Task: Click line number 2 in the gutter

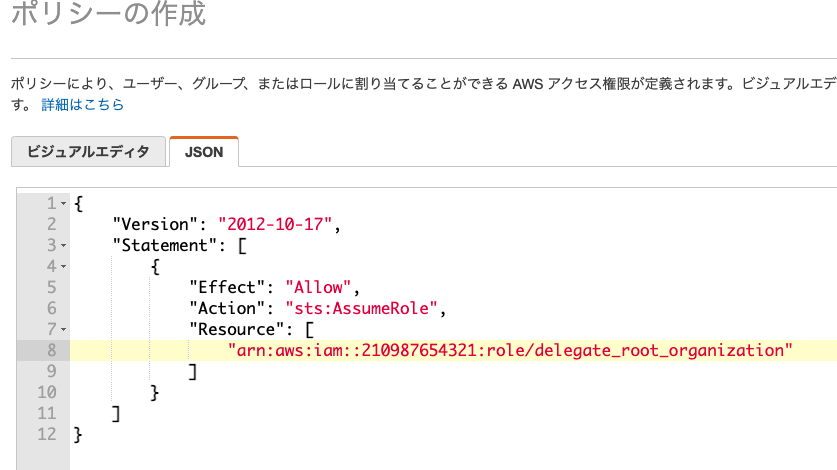Action: (x=51, y=224)
